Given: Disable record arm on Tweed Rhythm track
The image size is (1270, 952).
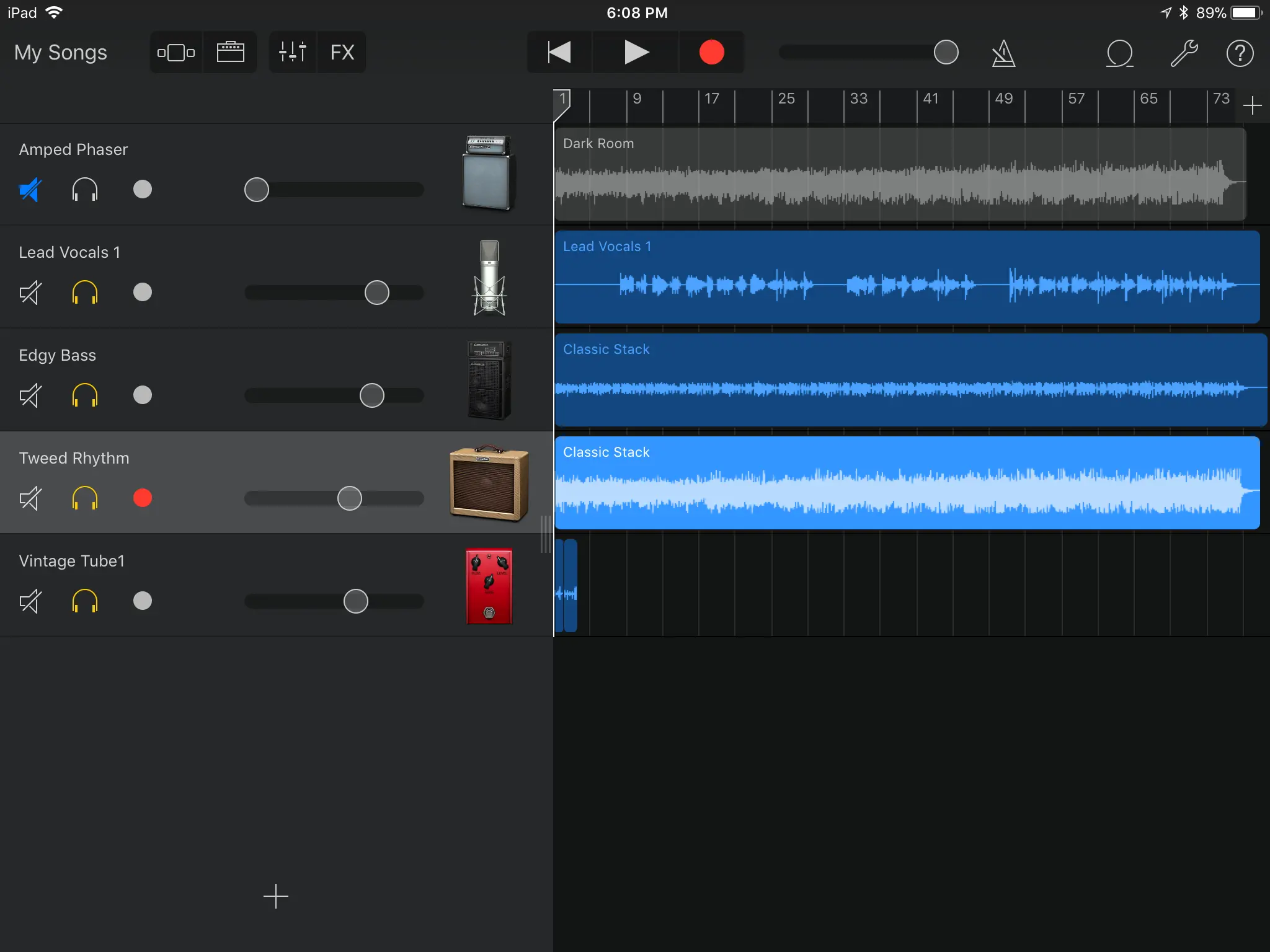Looking at the screenshot, I should tap(143, 498).
